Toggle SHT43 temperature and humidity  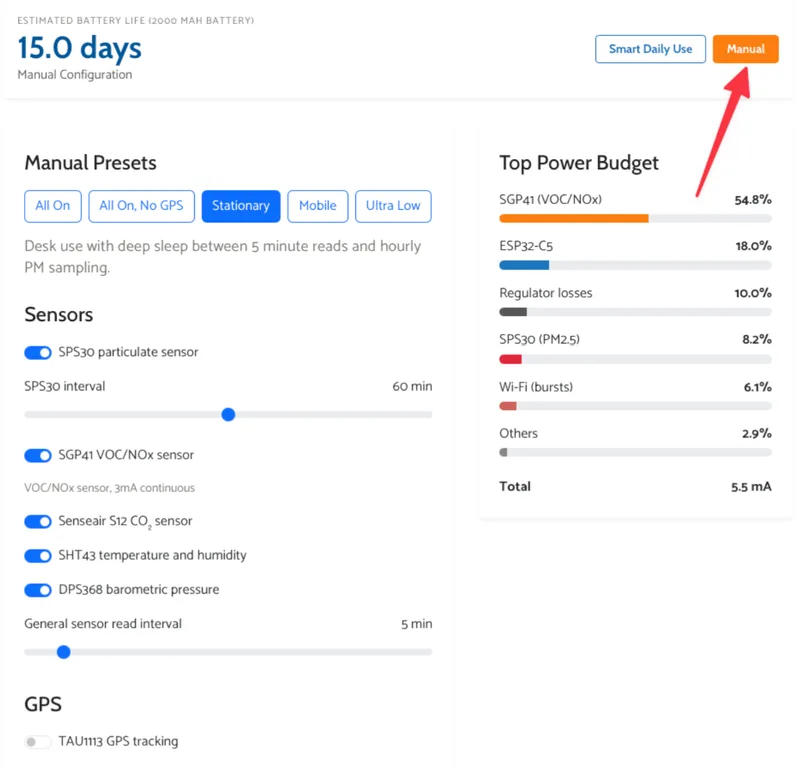[x=38, y=556]
